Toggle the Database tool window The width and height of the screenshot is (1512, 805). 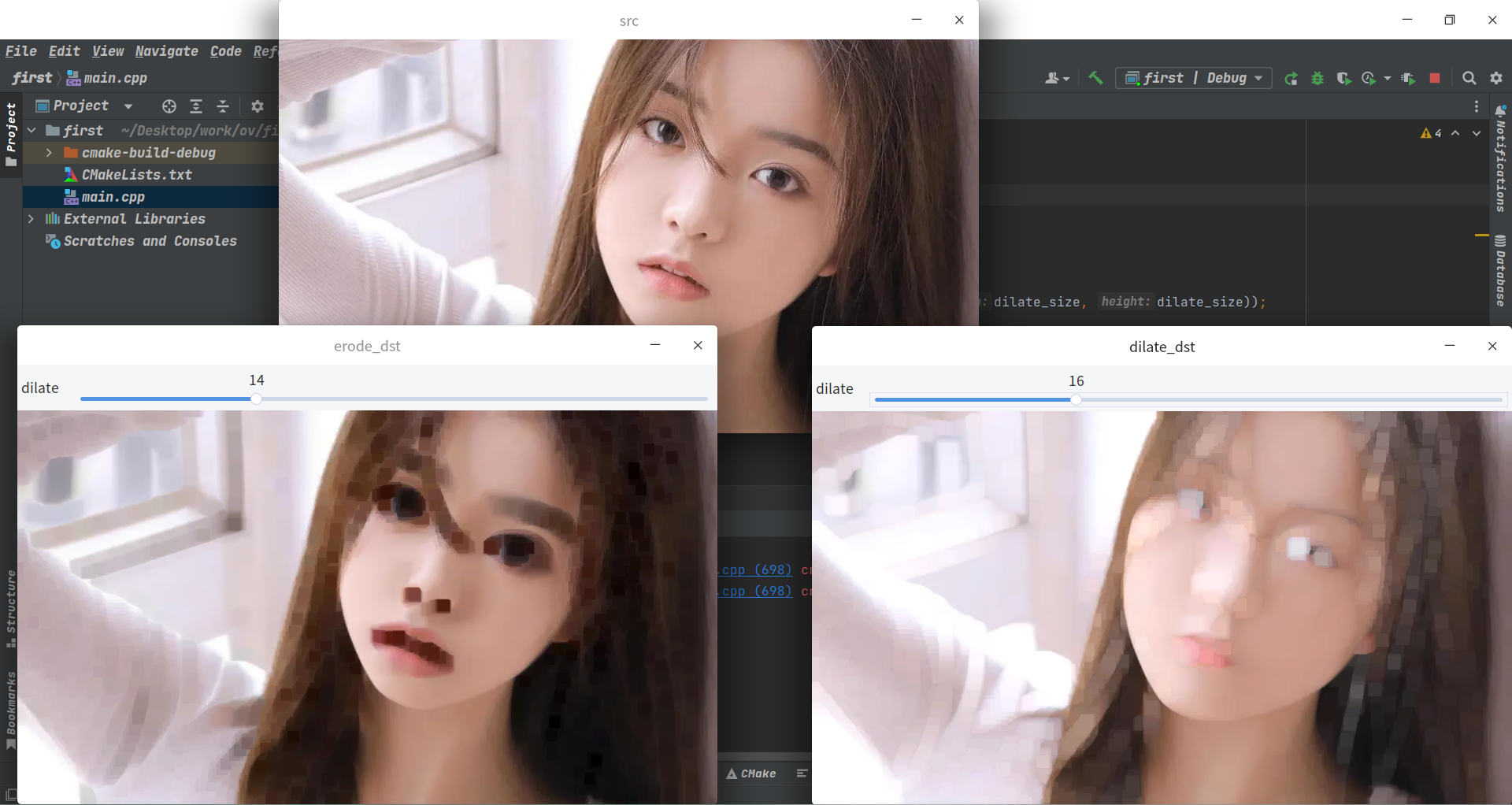tap(1501, 270)
